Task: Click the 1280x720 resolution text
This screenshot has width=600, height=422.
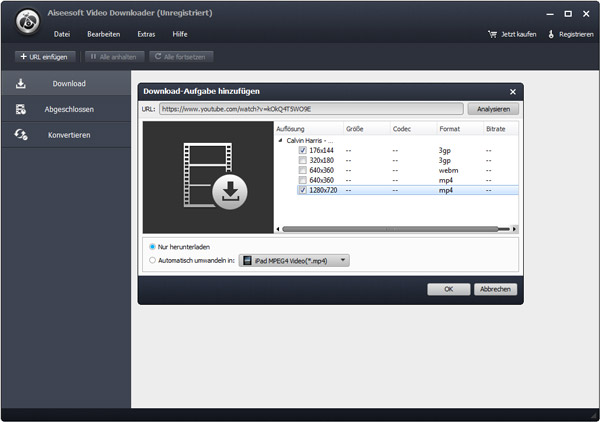Action: click(x=323, y=190)
